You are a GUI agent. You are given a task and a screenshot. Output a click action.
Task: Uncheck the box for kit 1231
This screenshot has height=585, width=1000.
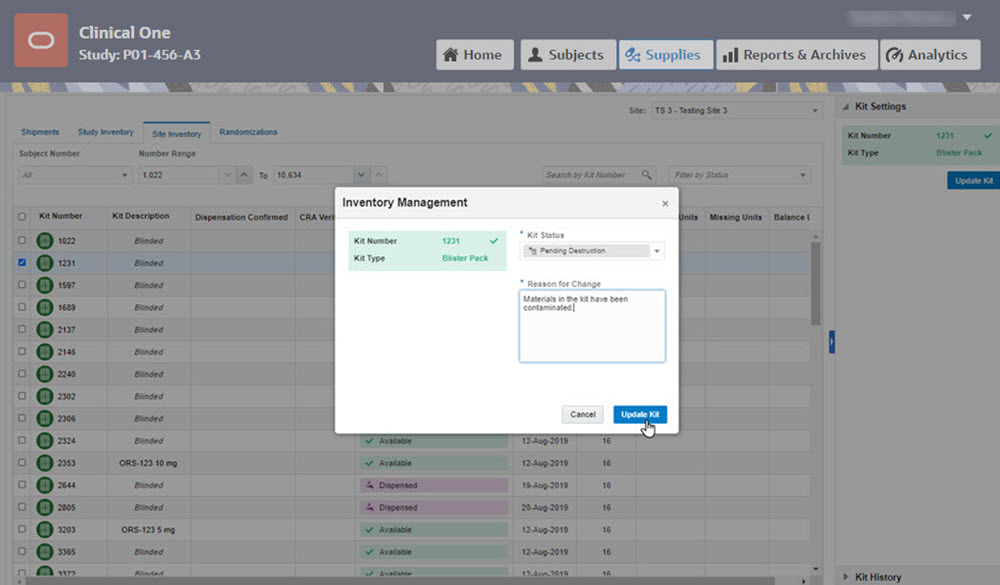tap(22, 262)
